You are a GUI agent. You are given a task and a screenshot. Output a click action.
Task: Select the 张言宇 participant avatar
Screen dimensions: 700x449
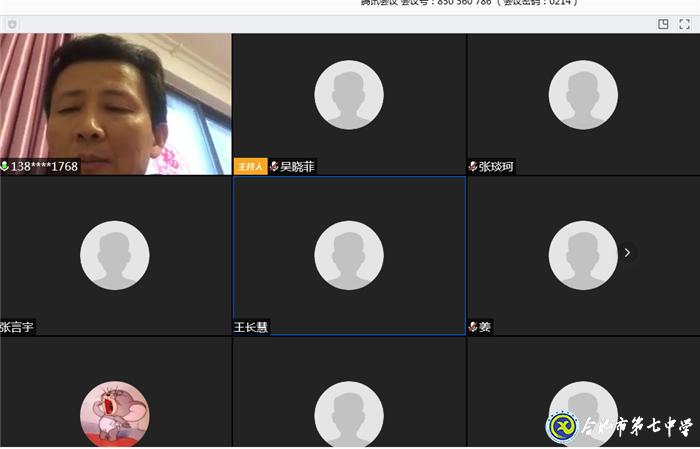tap(115, 255)
